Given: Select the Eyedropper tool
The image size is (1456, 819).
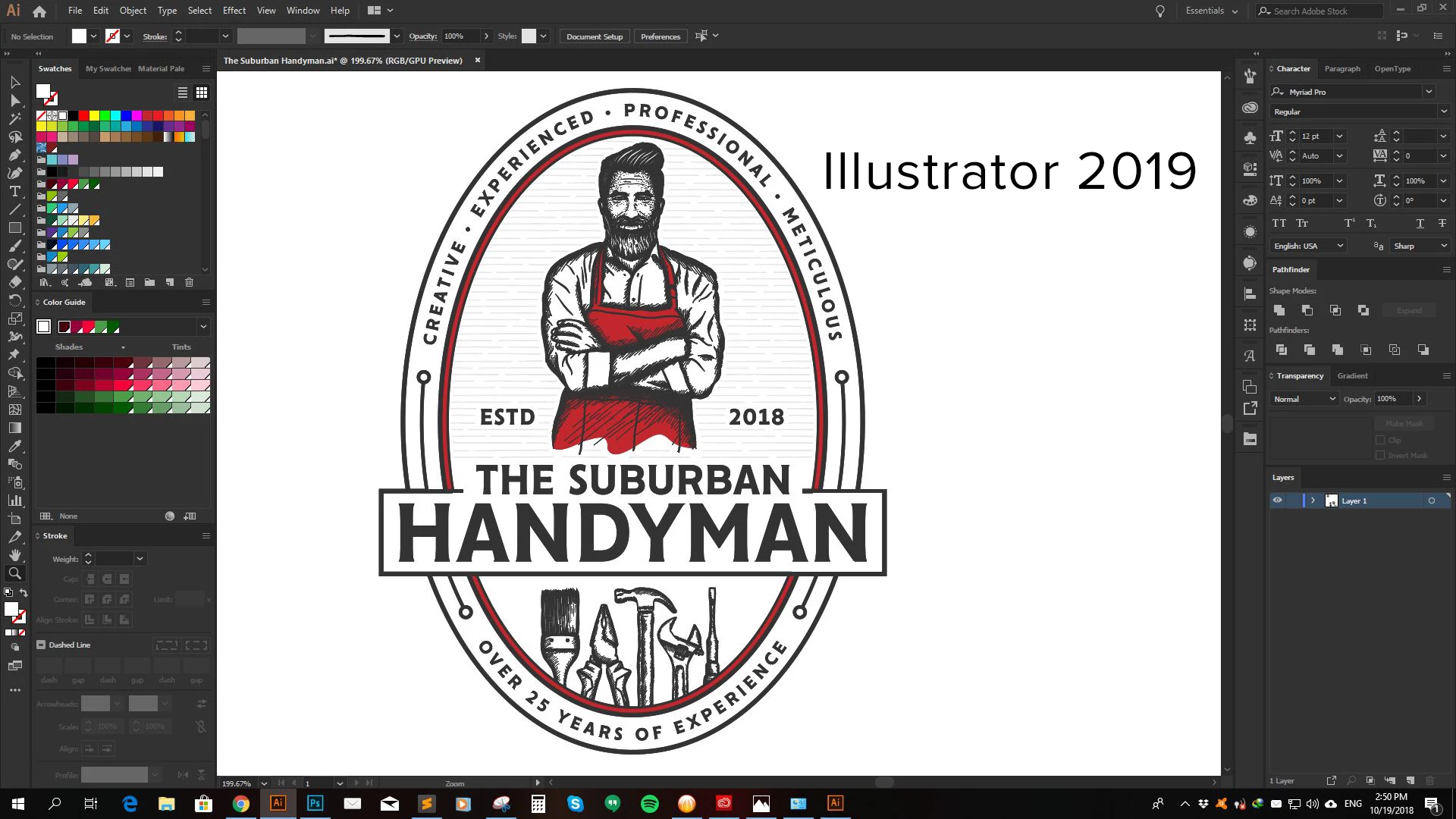Looking at the screenshot, I should (14, 446).
